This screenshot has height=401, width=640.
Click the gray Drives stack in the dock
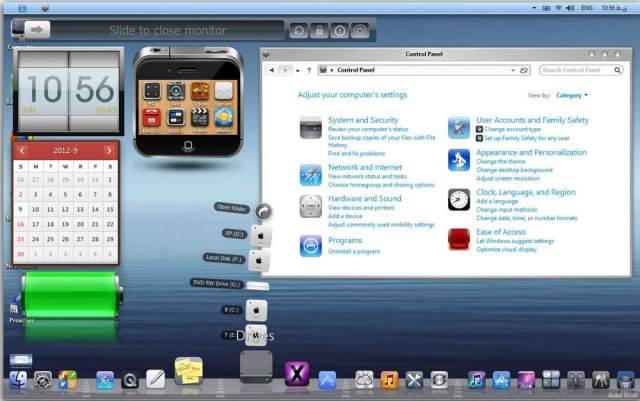coord(256,367)
